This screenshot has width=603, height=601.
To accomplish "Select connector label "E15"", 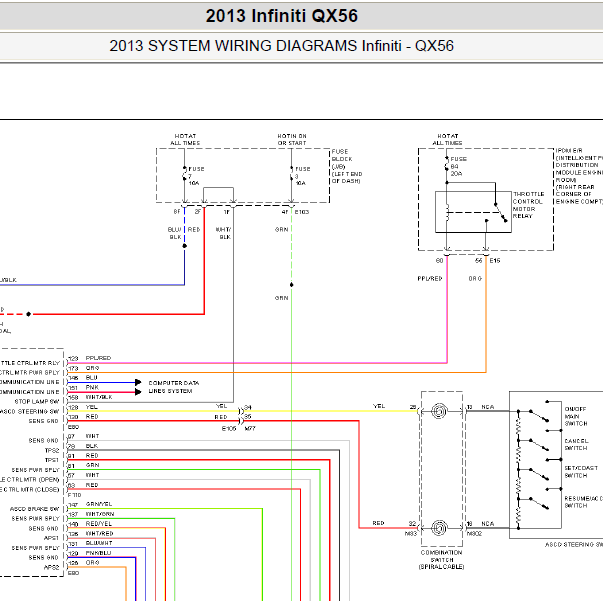I will pos(495,261).
